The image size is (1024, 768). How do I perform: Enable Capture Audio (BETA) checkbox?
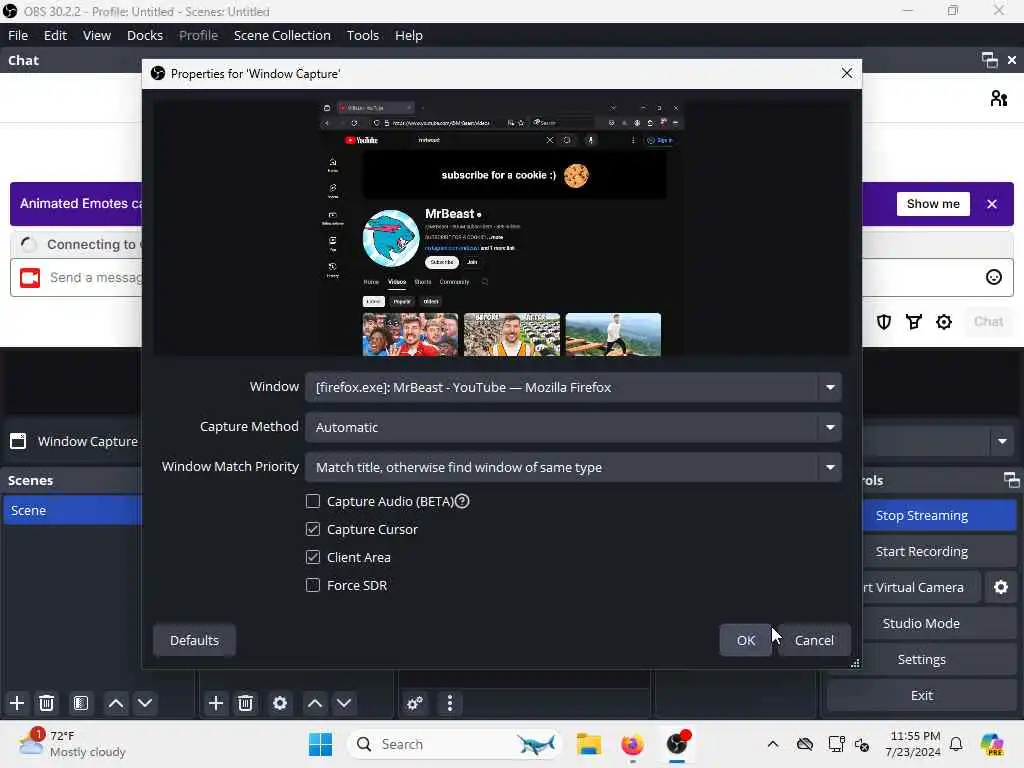click(x=313, y=502)
